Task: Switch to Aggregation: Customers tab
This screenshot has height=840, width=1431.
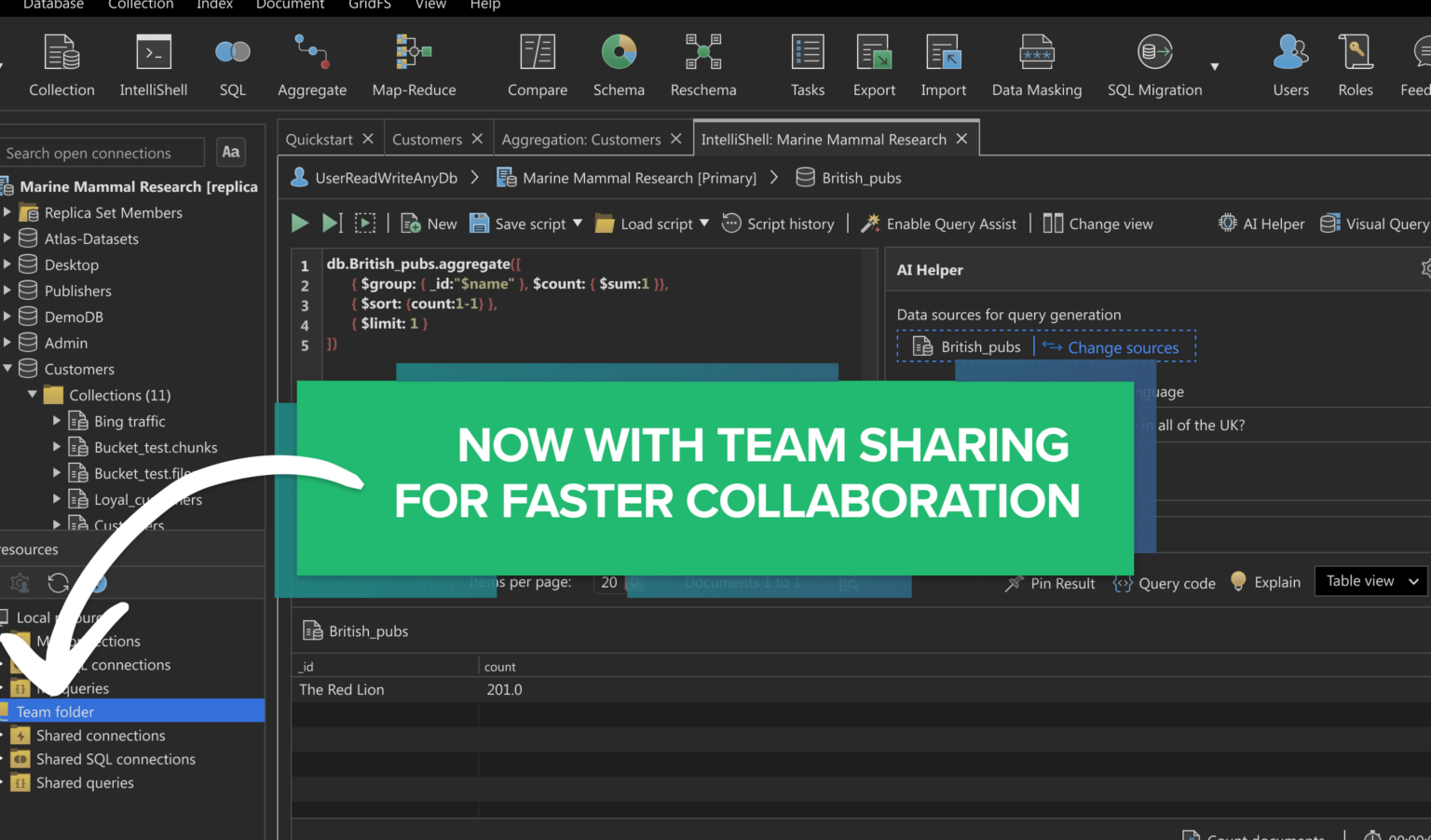Action: pyautogui.click(x=581, y=139)
